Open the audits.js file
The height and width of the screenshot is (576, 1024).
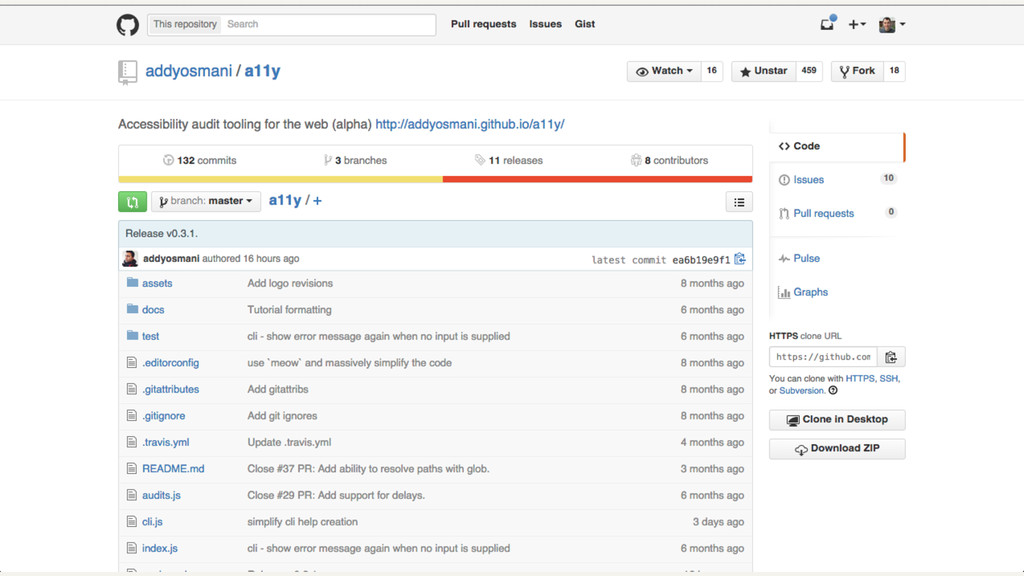tap(161, 496)
